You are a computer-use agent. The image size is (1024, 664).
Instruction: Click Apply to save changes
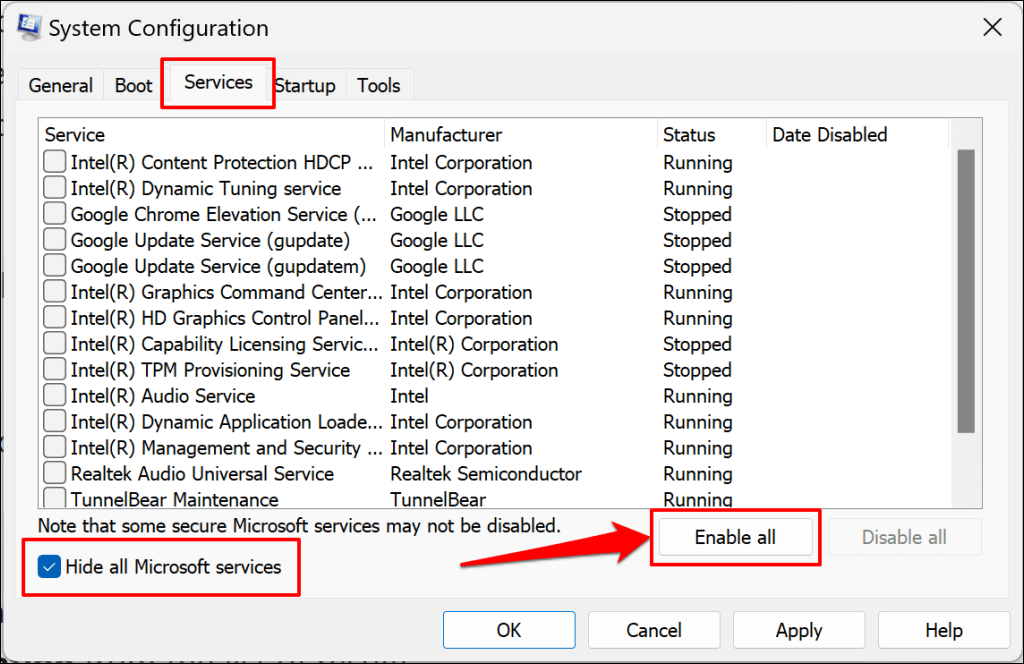coord(799,630)
